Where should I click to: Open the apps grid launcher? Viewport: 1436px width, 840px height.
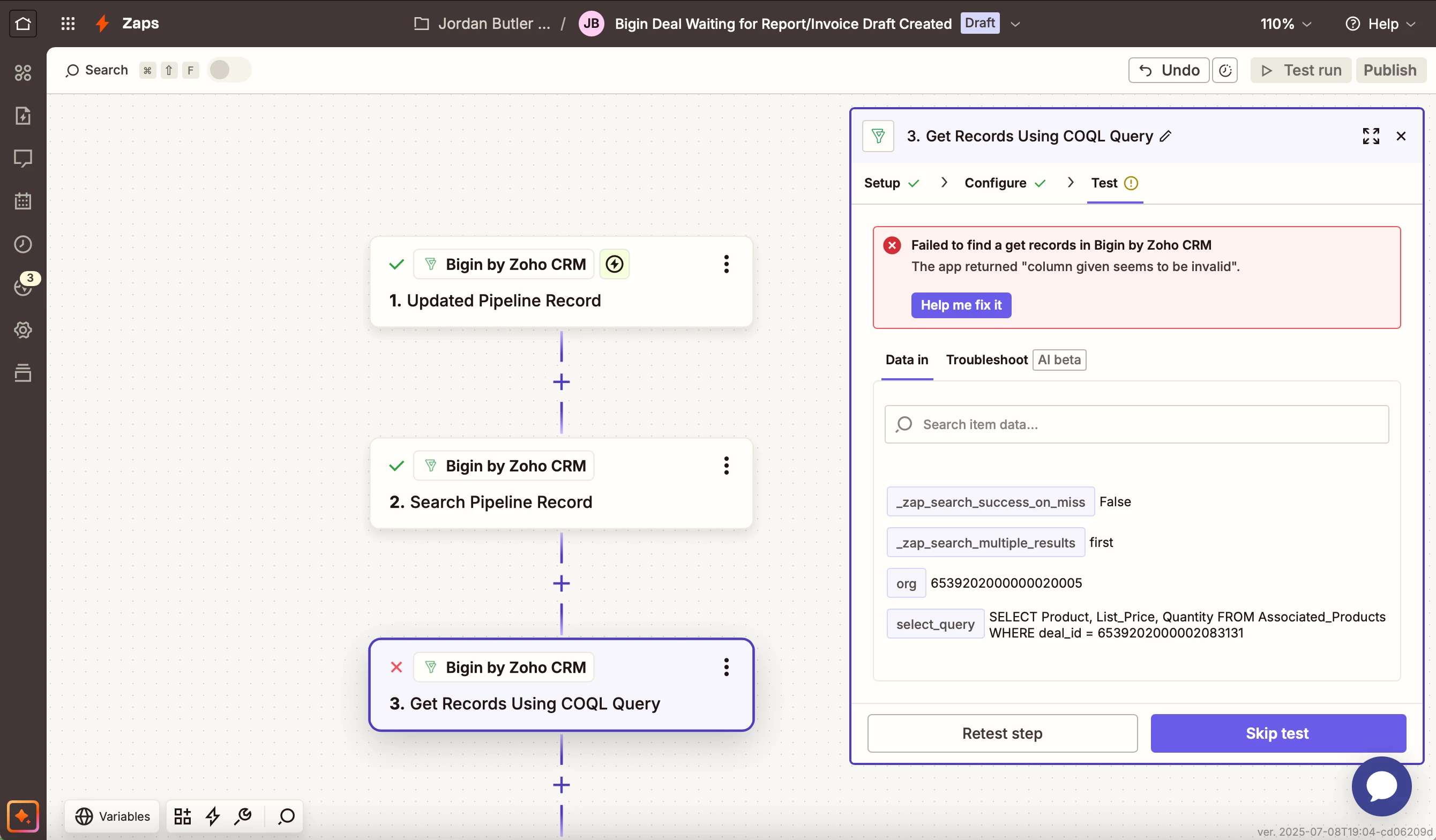click(x=68, y=24)
